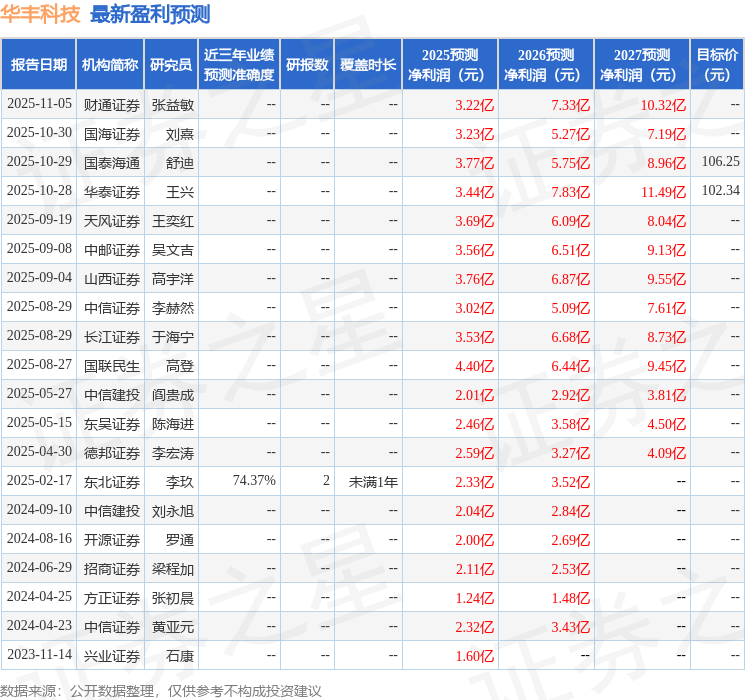Click analyst name 刘永旭
745x700 pixels.
pos(173,511)
